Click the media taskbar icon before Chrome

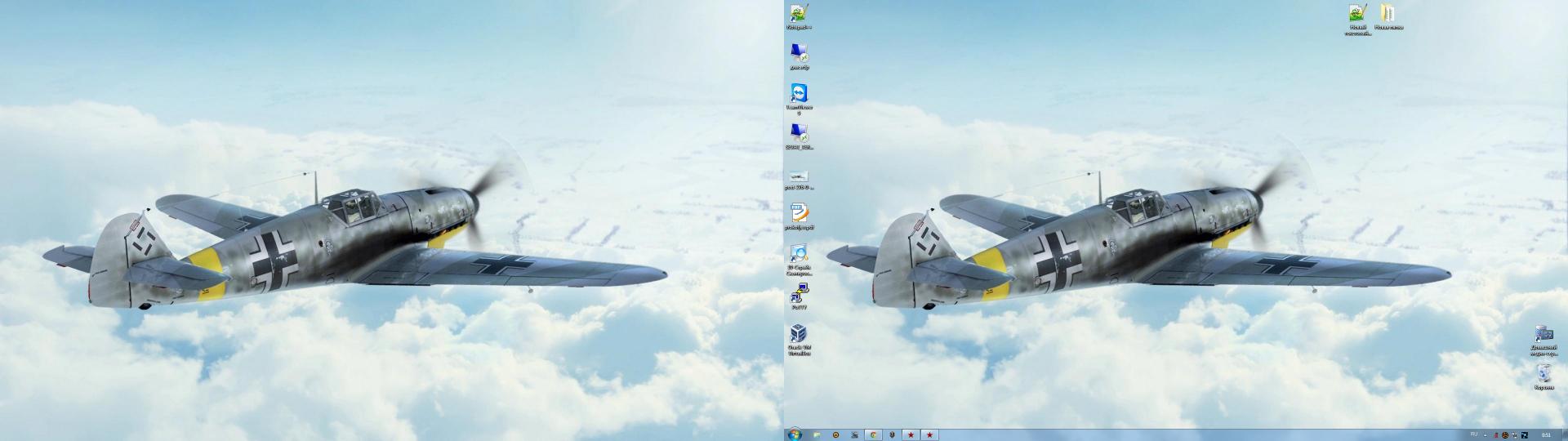tap(854, 434)
